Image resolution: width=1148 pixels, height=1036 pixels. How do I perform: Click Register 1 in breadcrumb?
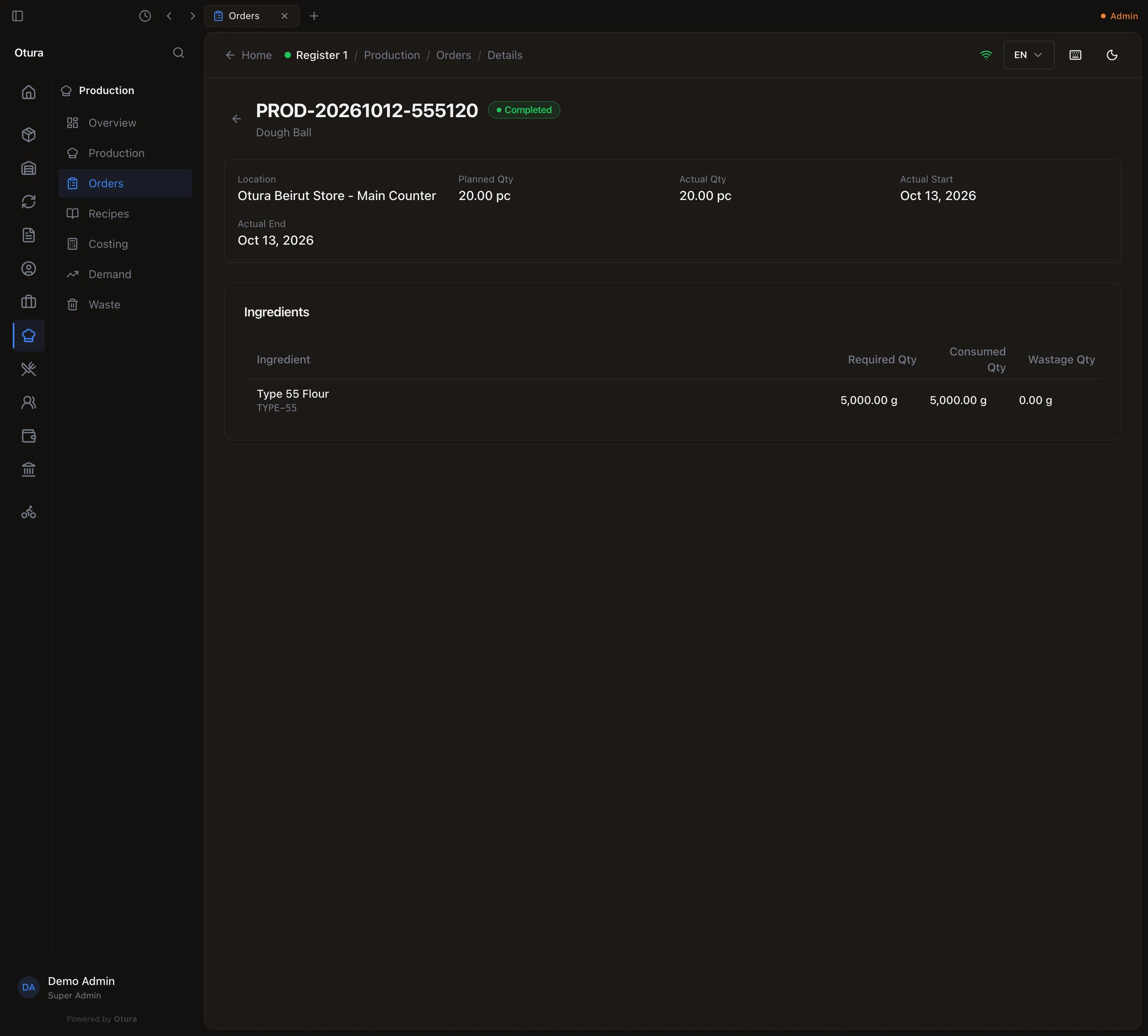coord(316,55)
